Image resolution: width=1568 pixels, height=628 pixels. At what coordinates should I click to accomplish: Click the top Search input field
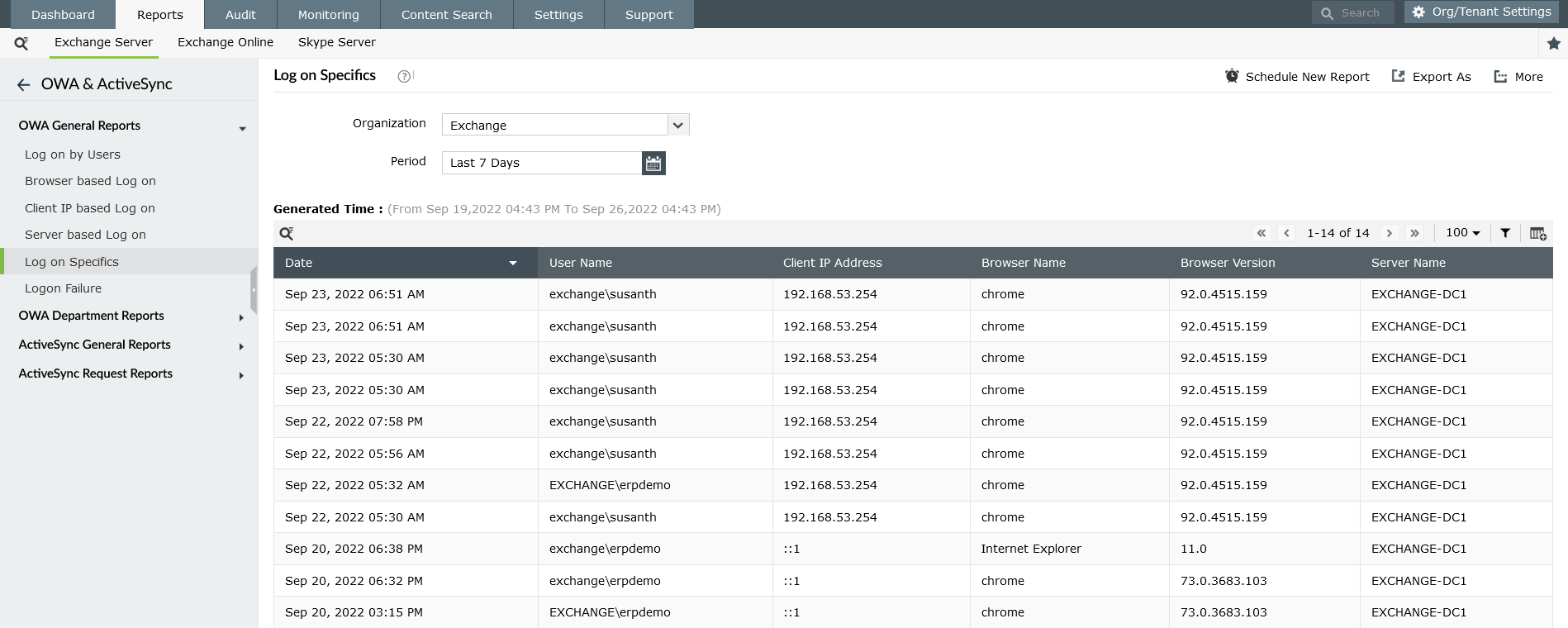(1353, 13)
